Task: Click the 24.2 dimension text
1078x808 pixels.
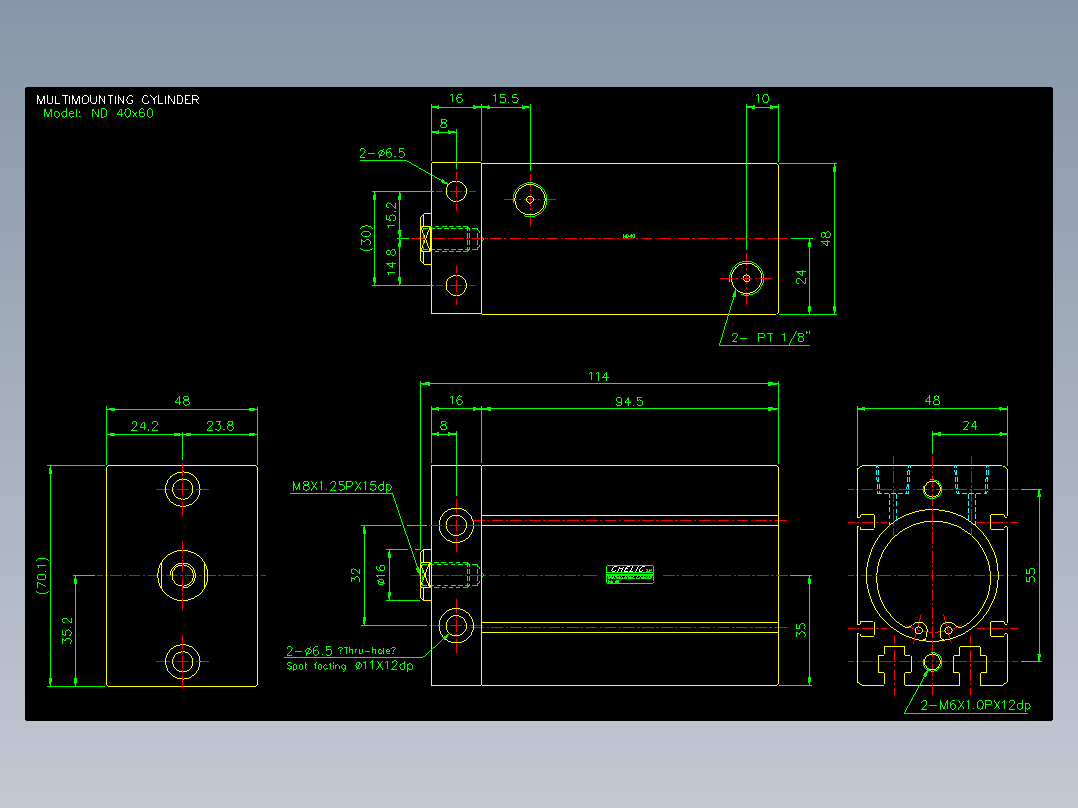Action: pyautogui.click(x=144, y=426)
